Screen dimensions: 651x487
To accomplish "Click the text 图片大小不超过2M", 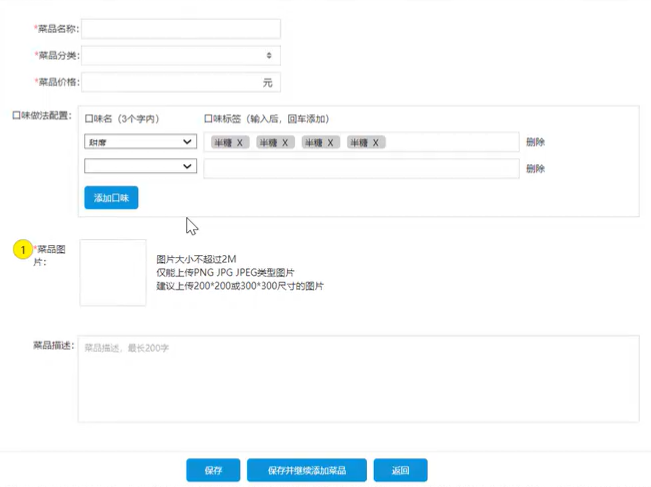I will coord(196,259).
